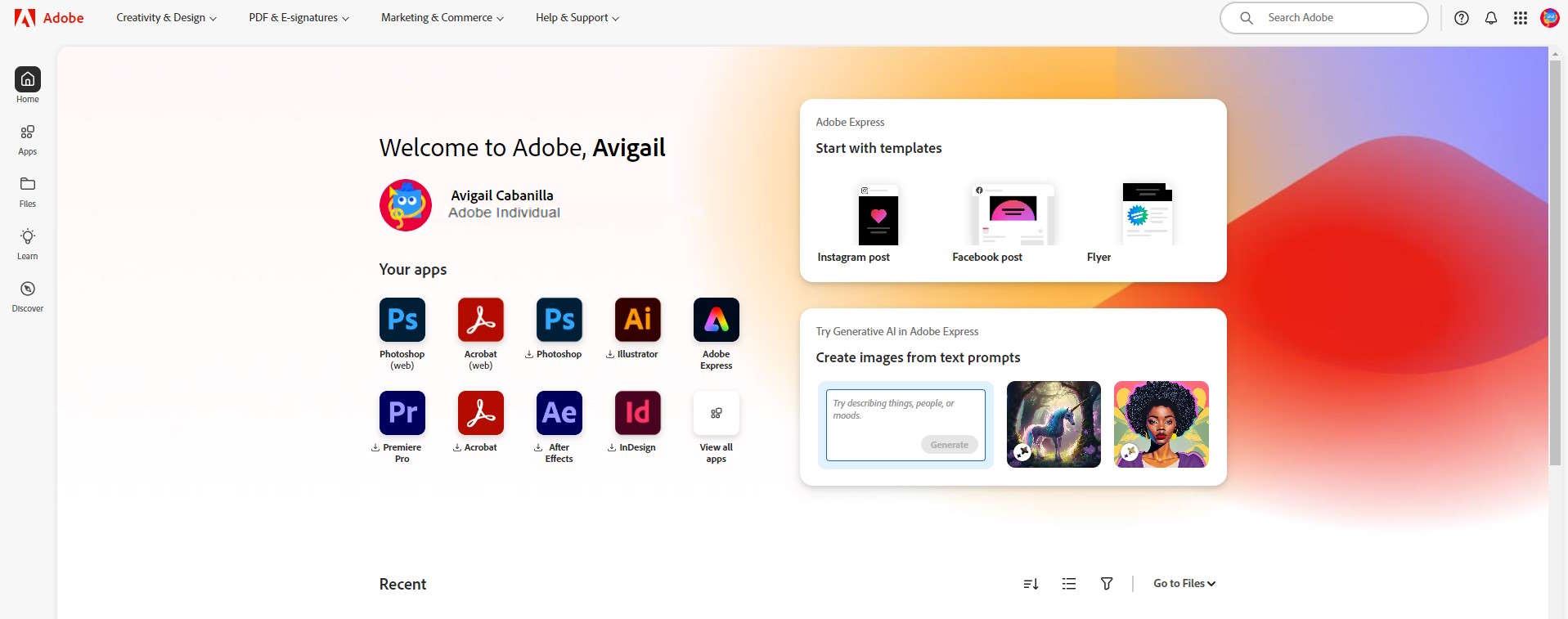
Task: Open the profile avatar in header
Action: coord(1549,18)
